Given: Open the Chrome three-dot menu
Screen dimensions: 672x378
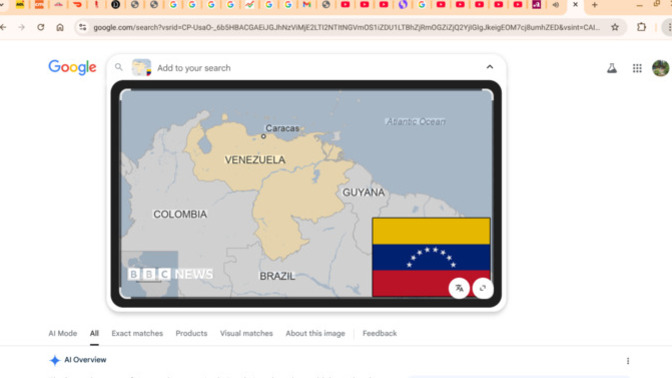Looking at the screenshot, I should pyautogui.click(x=669, y=27).
